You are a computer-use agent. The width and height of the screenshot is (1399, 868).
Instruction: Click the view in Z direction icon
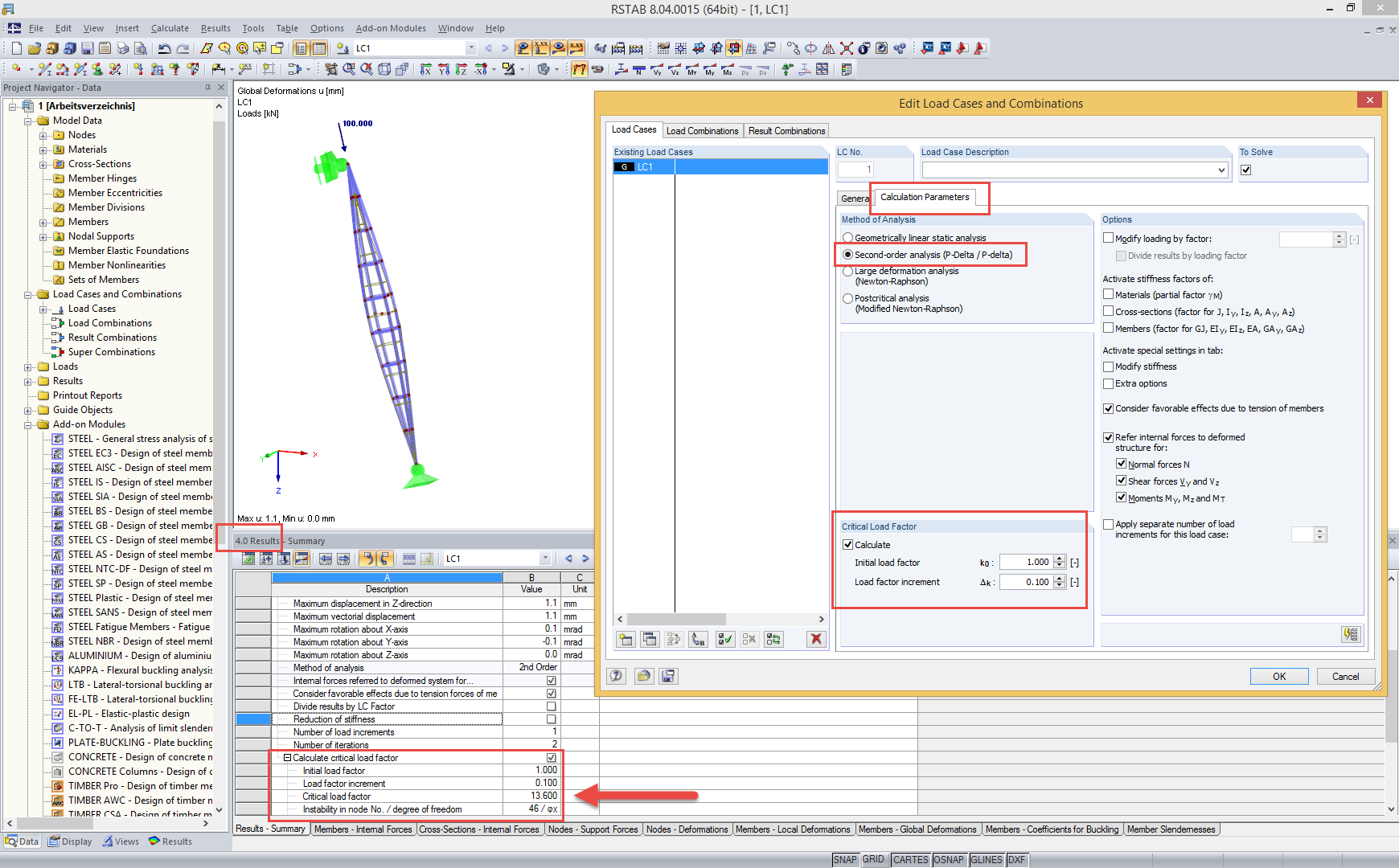click(x=462, y=70)
